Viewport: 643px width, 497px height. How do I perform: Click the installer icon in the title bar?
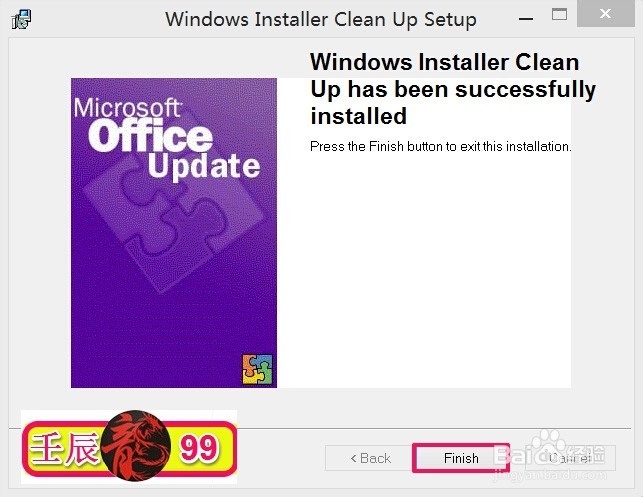point(21,19)
